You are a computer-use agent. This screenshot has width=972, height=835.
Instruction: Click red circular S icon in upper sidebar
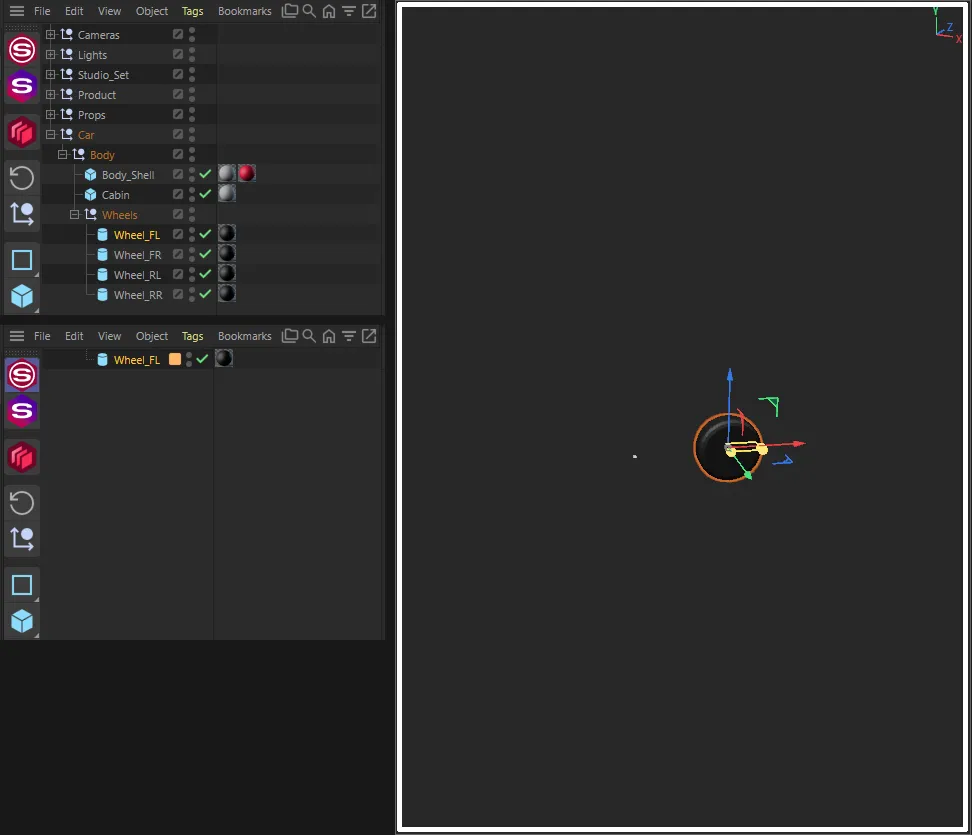point(22,50)
